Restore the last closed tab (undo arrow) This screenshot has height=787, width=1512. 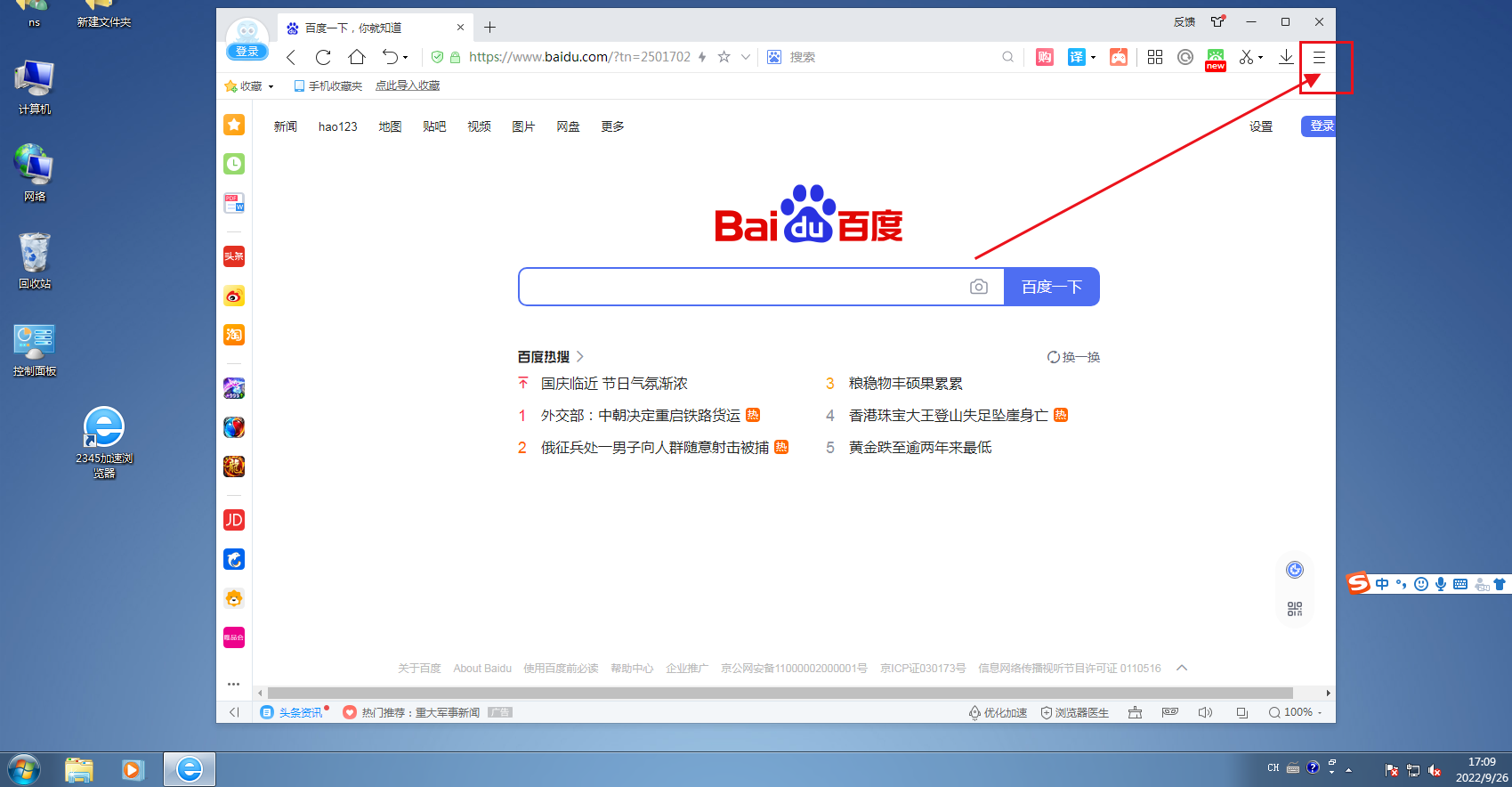pos(390,57)
